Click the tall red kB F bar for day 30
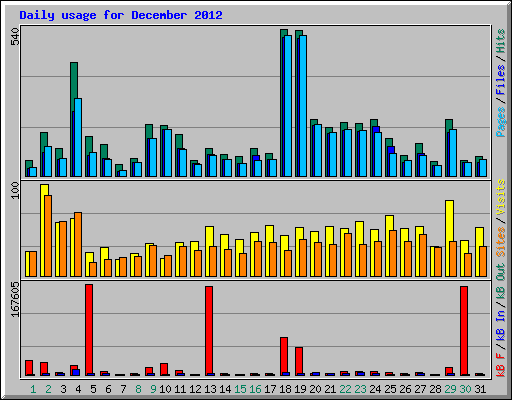This screenshot has width=512, height=400. click(464, 331)
